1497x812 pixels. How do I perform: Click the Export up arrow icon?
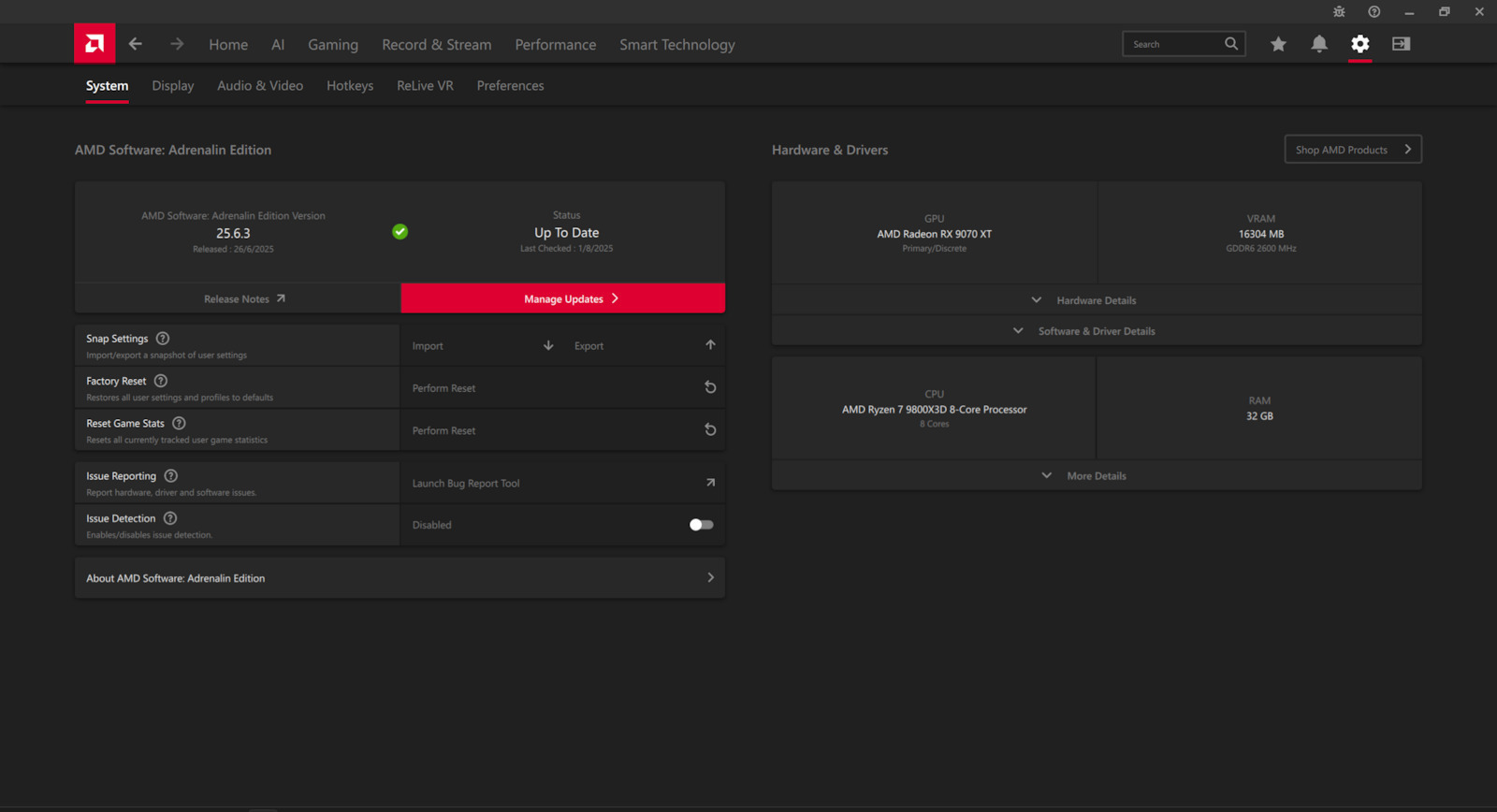click(x=710, y=345)
